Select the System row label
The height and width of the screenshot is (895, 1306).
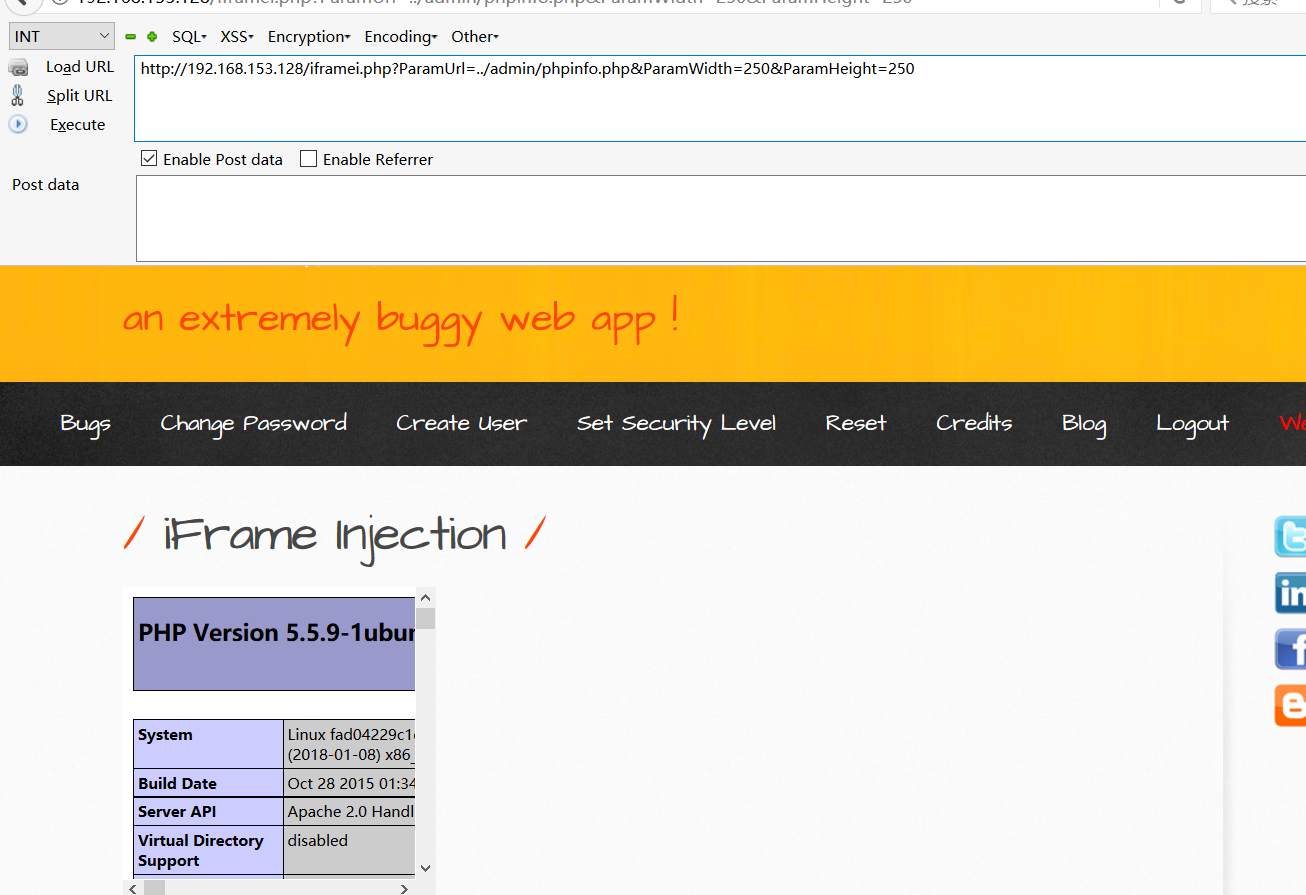coord(165,735)
